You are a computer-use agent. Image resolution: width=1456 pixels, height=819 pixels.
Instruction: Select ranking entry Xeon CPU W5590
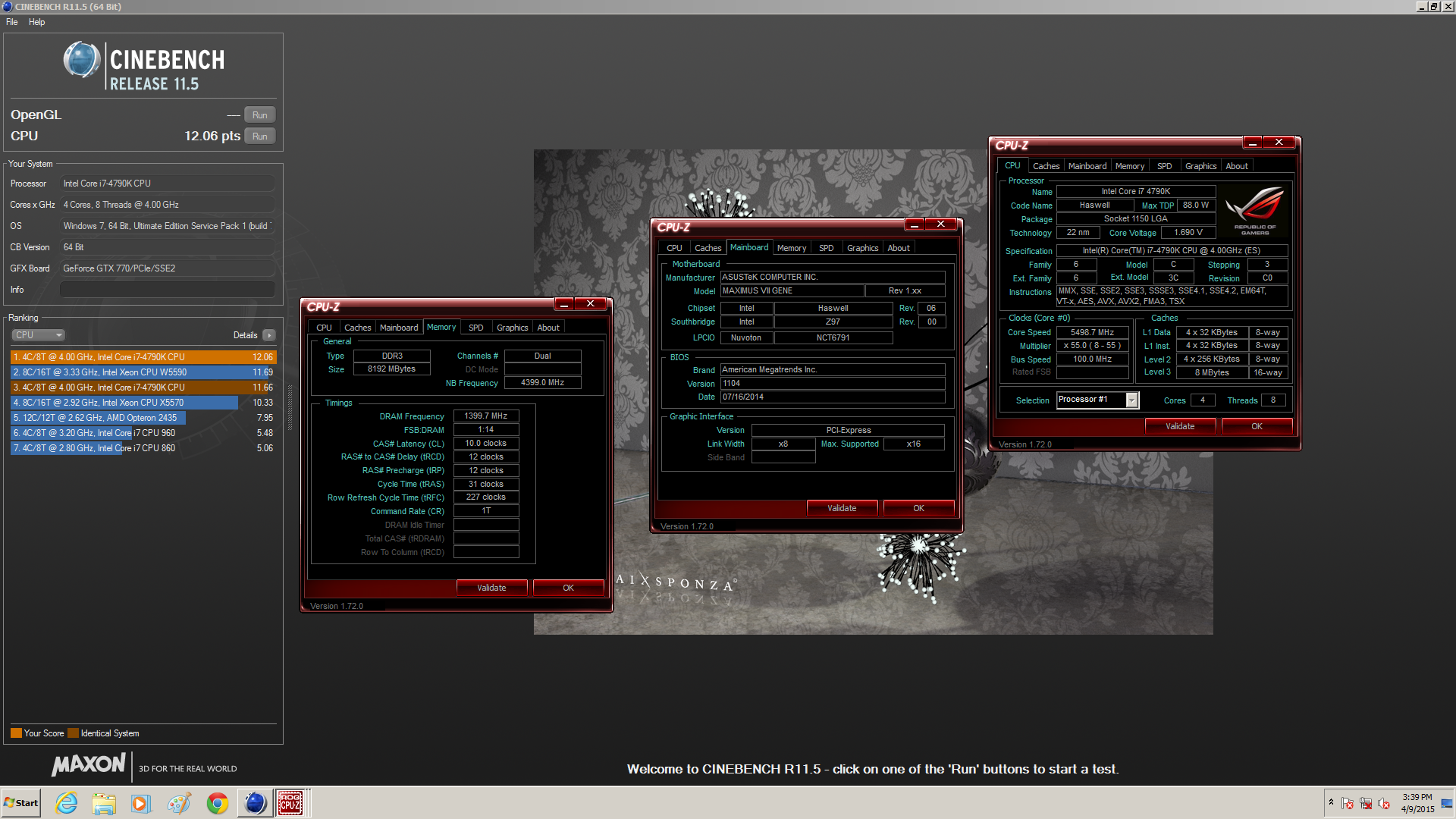[143, 372]
